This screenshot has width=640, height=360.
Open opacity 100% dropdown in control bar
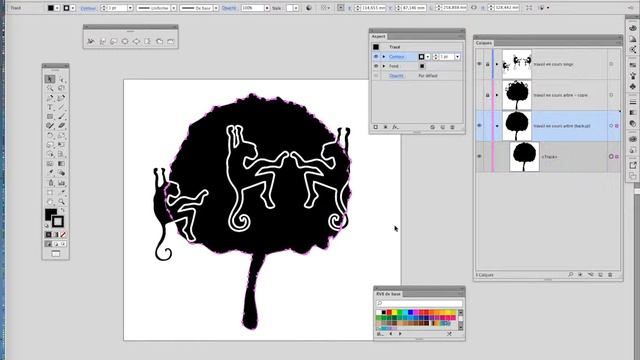coord(267,8)
